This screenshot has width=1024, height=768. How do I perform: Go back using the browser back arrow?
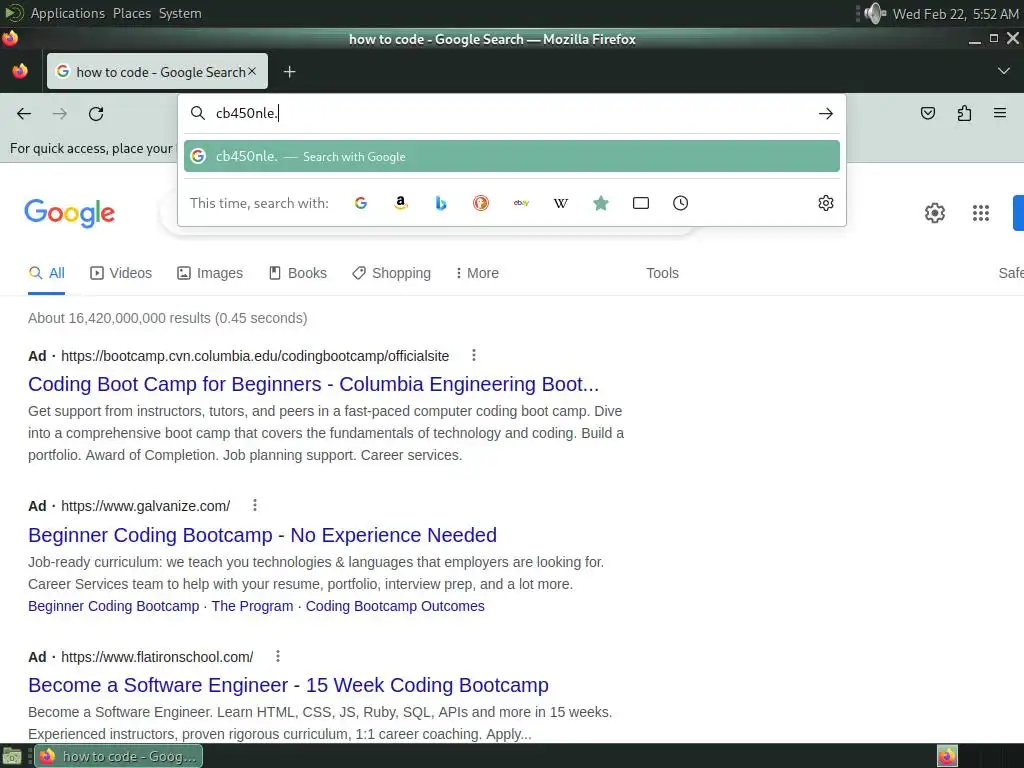[24, 114]
